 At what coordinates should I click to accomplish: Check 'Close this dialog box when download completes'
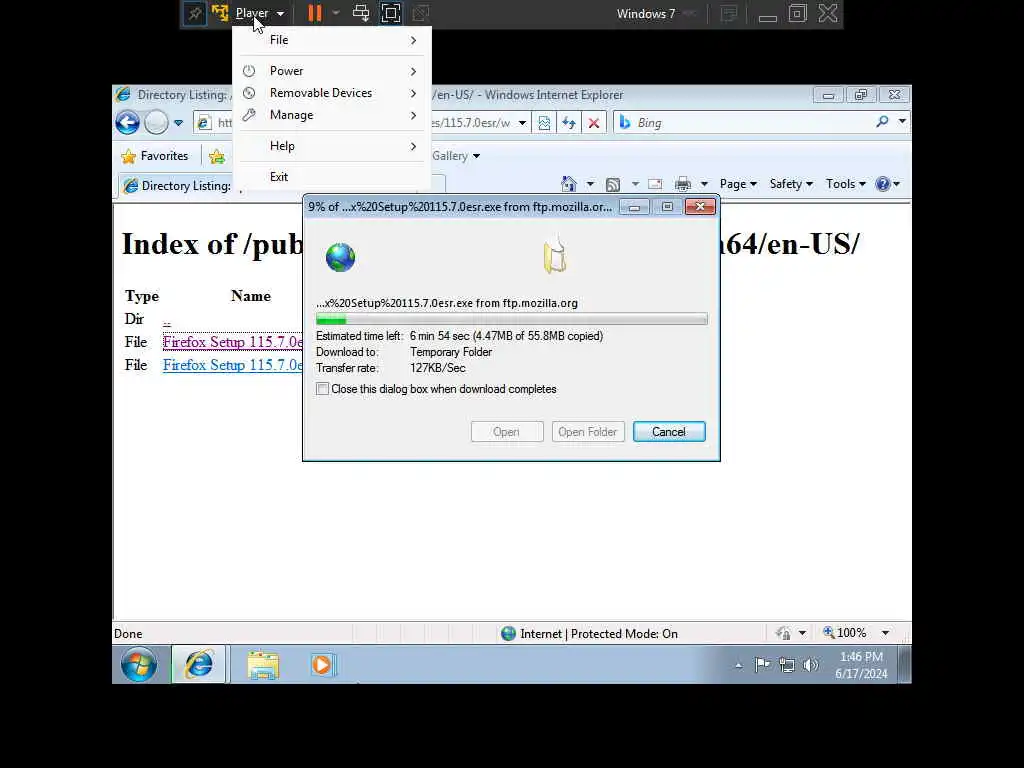[323, 389]
